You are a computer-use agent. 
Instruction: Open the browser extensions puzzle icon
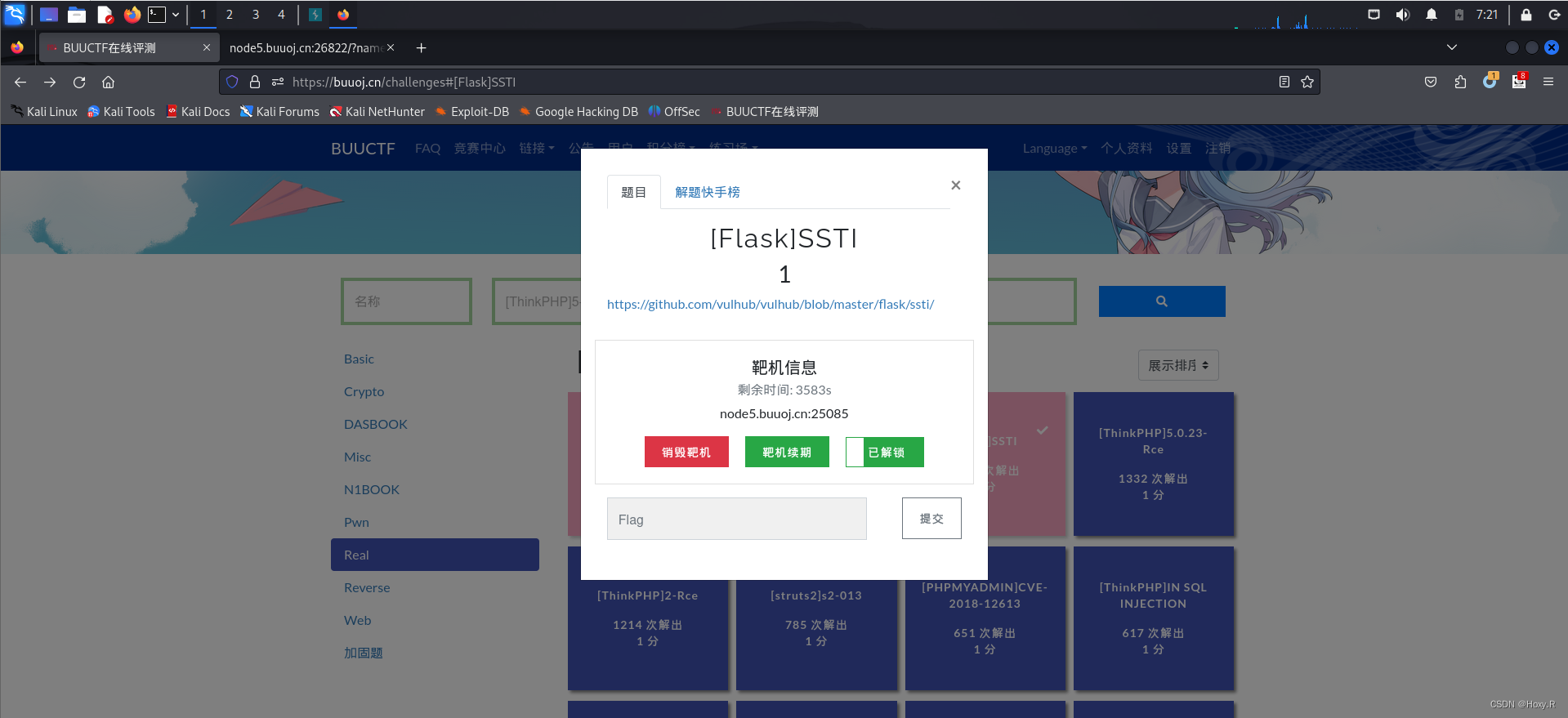click(x=1460, y=82)
